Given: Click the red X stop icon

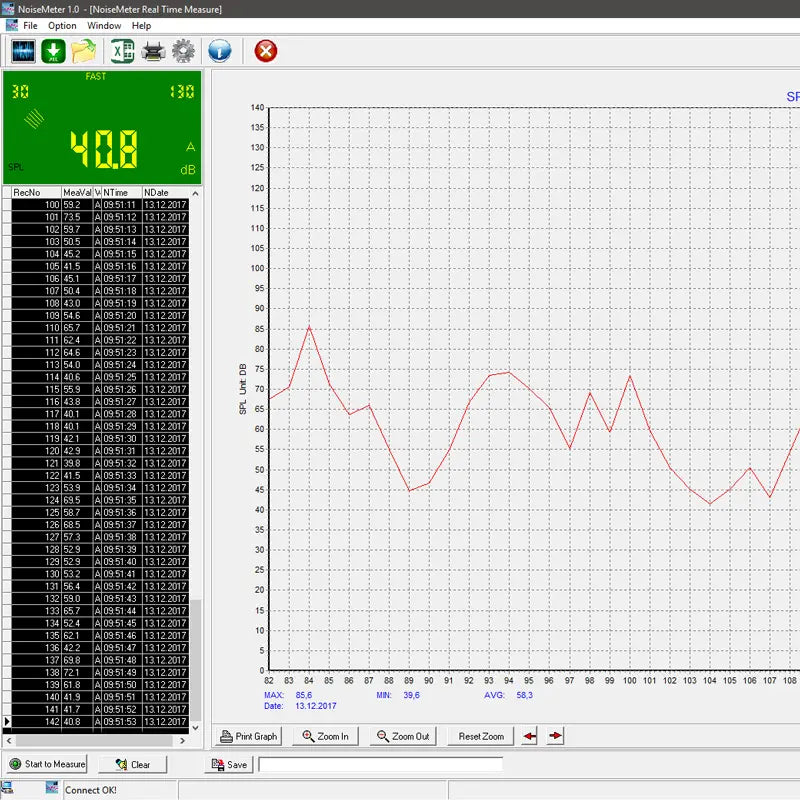Looking at the screenshot, I should [265, 50].
